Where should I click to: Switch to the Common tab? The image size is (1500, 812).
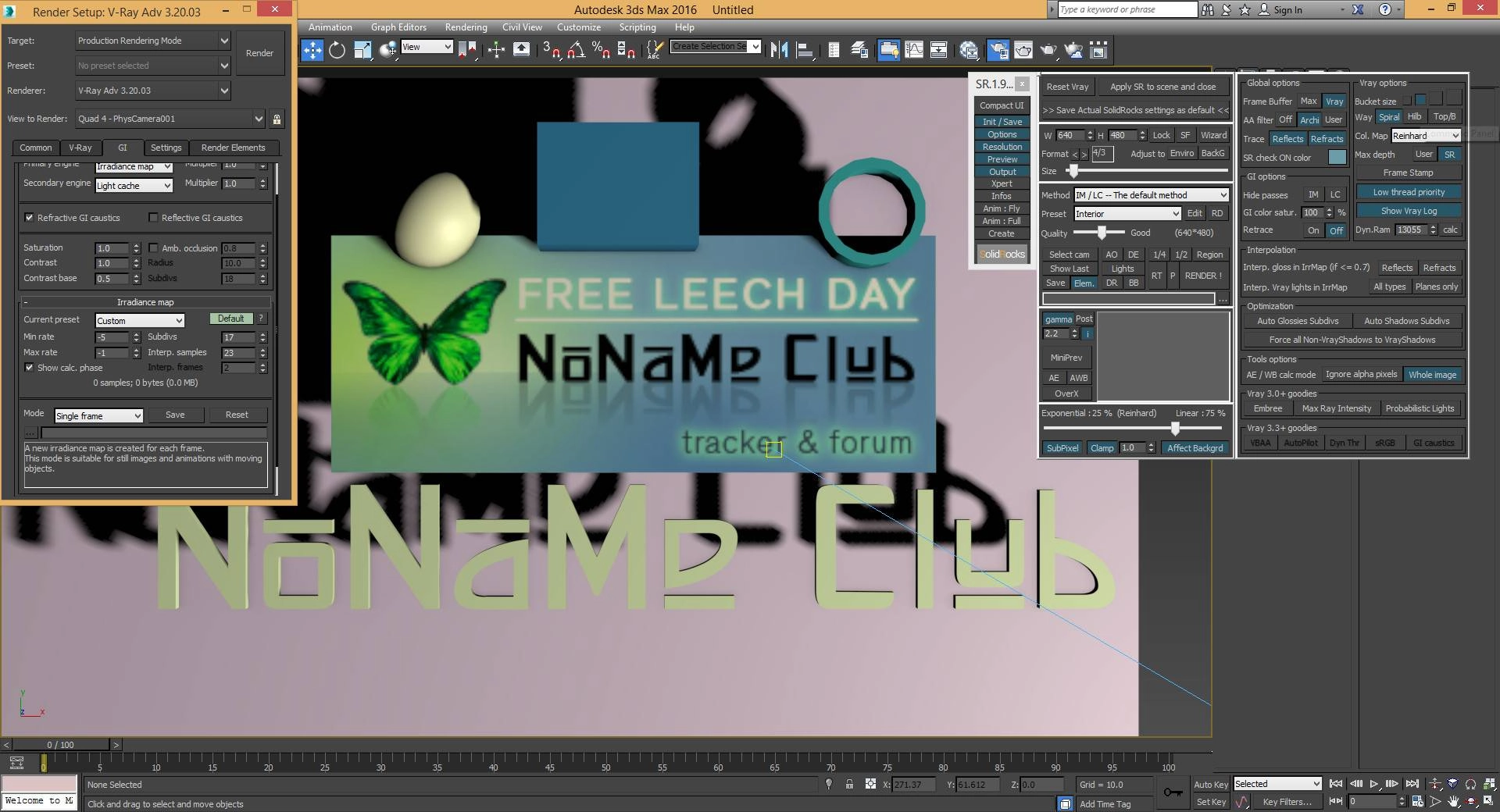click(36, 148)
